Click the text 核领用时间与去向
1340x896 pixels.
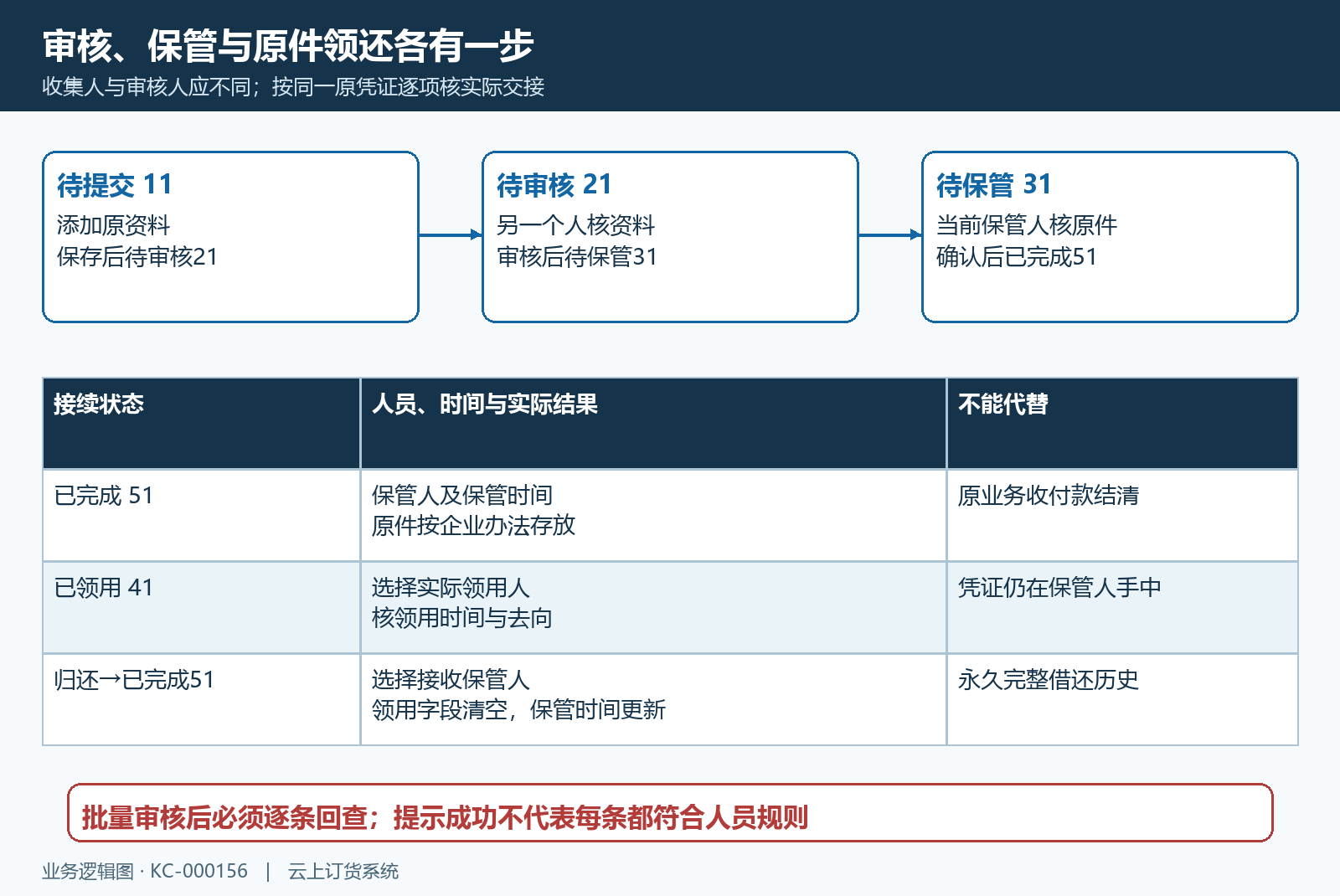(462, 618)
